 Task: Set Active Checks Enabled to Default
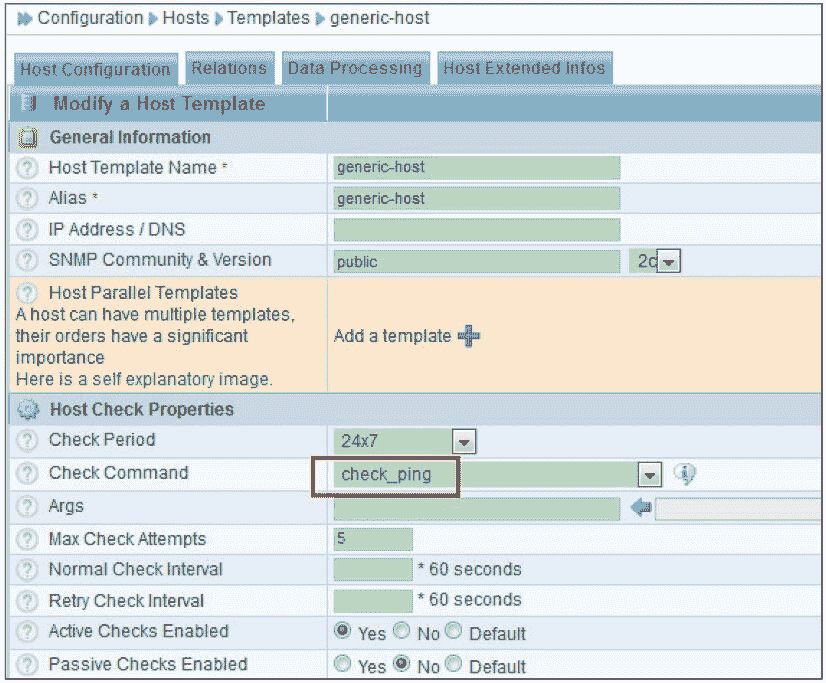453,632
